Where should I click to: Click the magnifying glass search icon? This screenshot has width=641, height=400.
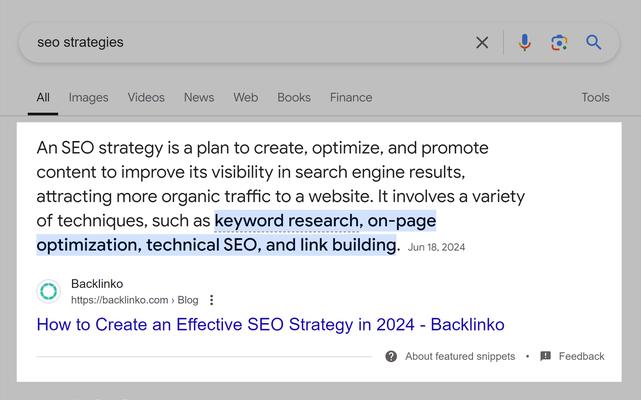pyautogui.click(x=593, y=42)
